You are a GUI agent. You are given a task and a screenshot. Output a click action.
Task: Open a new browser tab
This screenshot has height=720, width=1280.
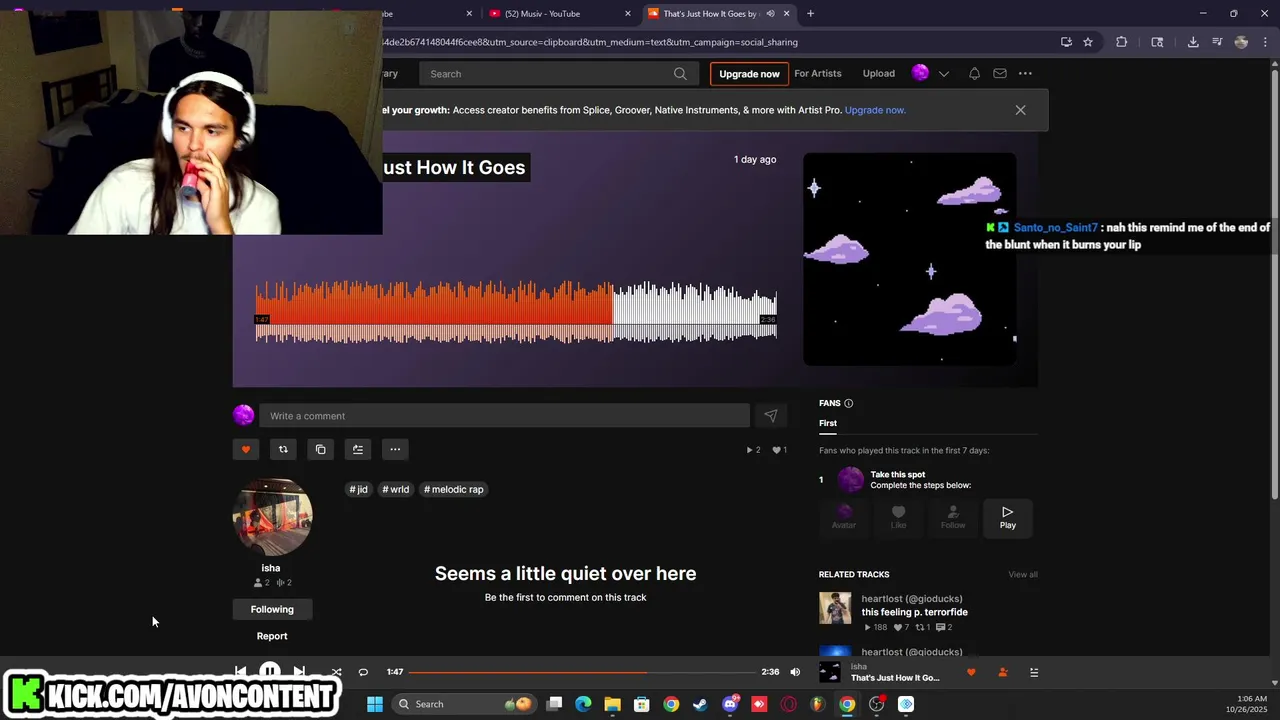point(810,13)
